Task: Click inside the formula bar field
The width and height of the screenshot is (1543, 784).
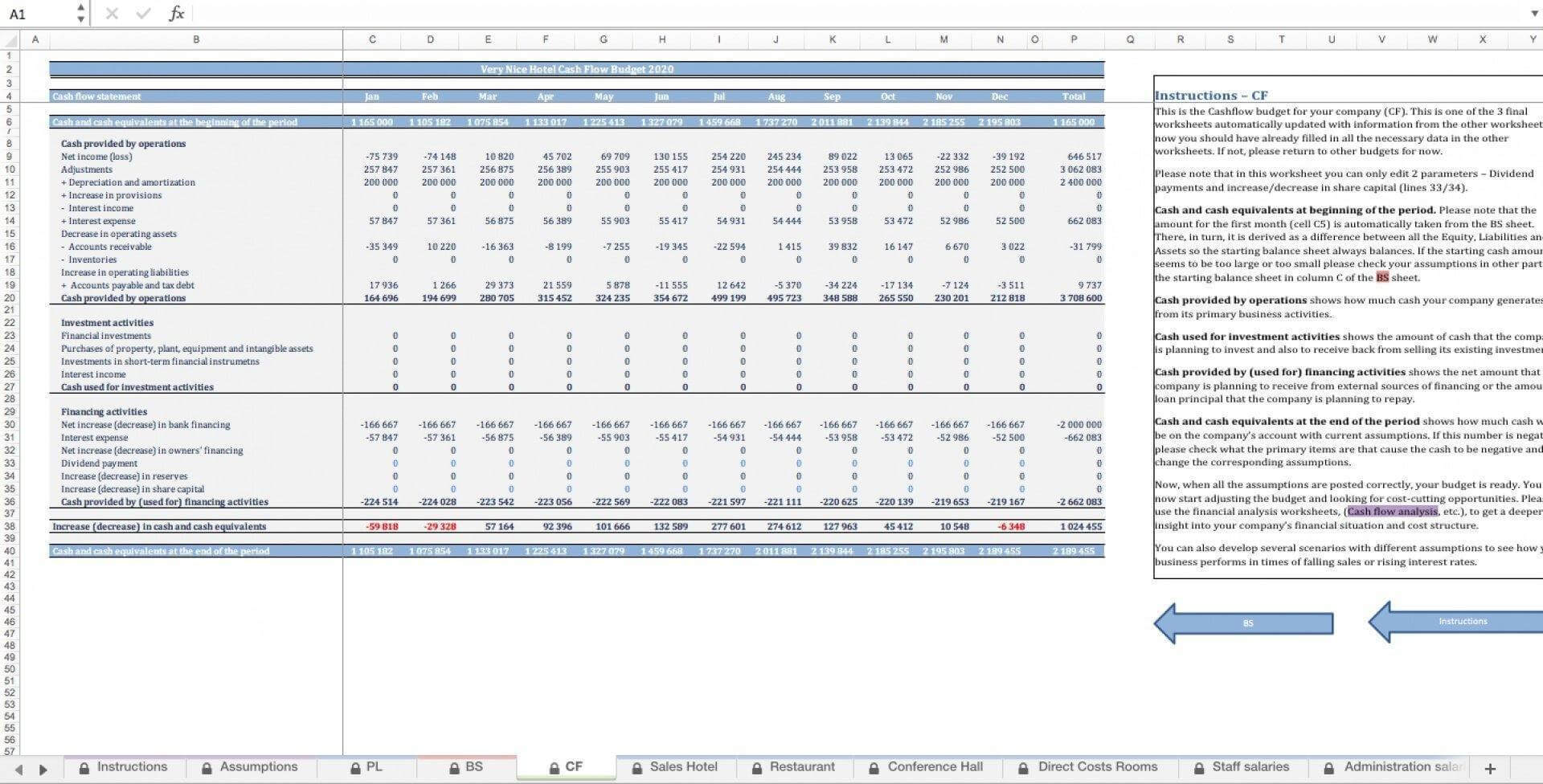Action: click(860, 14)
